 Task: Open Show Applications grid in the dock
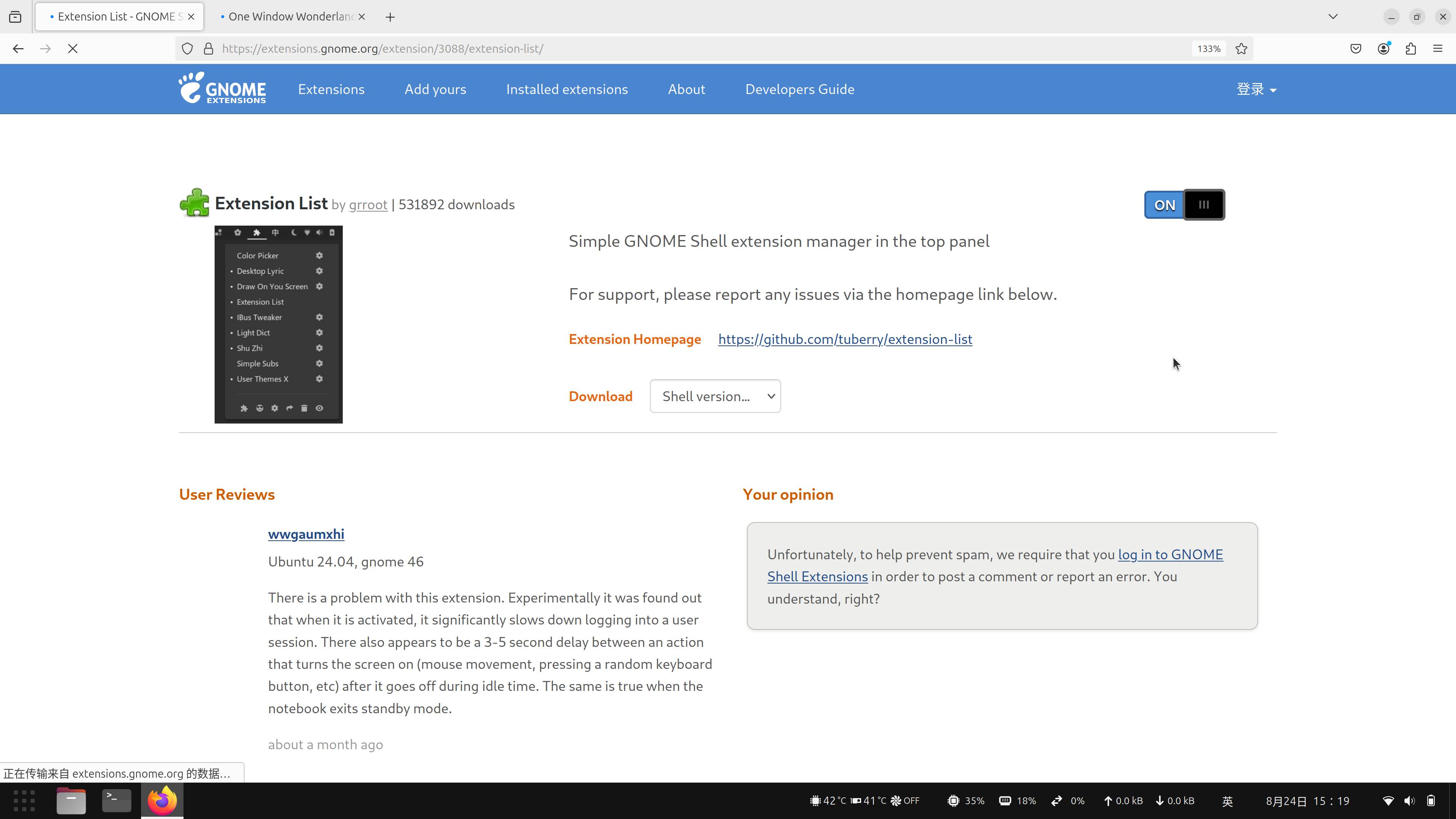(x=24, y=800)
